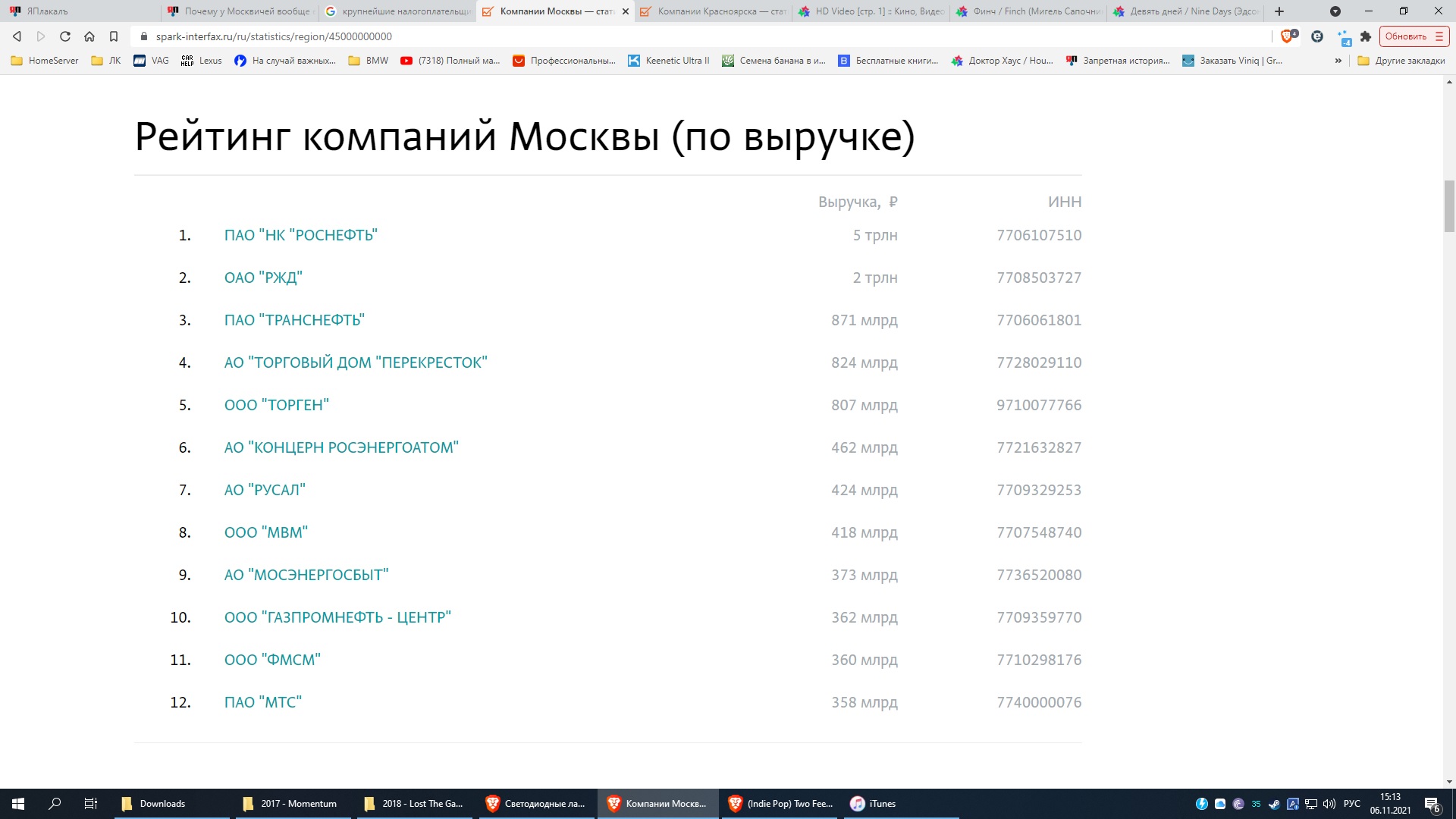The width and height of the screenshot is (1456, 819).
Task: Open the Keenetic Ultra II bookmark
Action: point(669,61)
